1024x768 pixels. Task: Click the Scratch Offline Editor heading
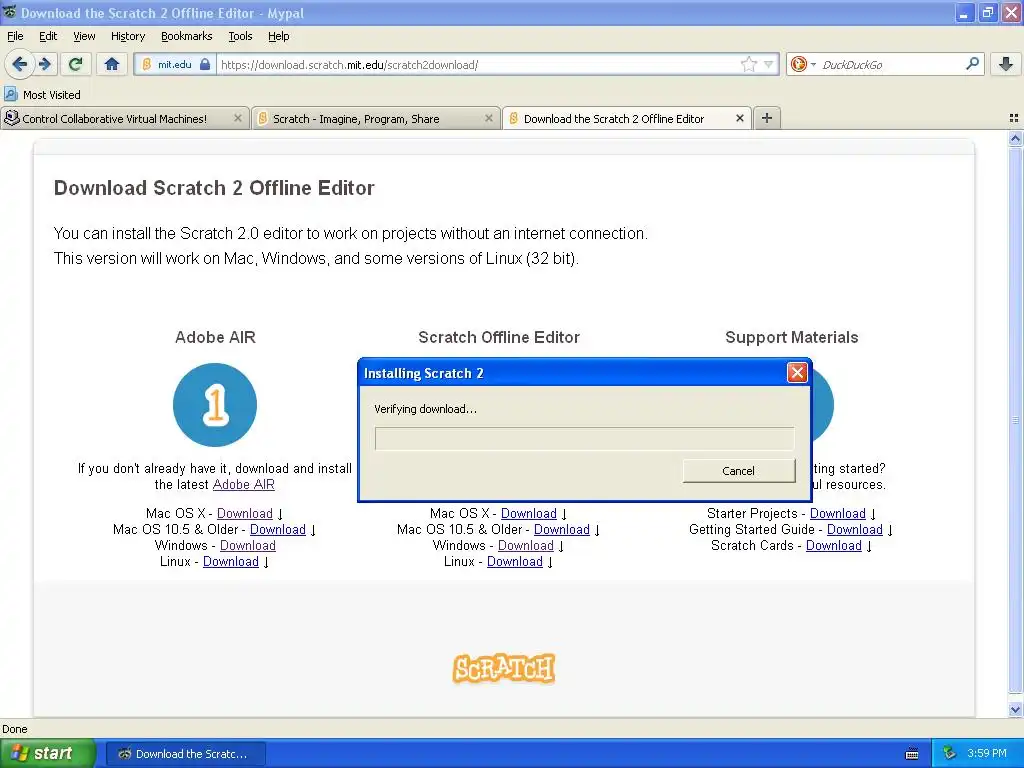(x=499, y=337)
